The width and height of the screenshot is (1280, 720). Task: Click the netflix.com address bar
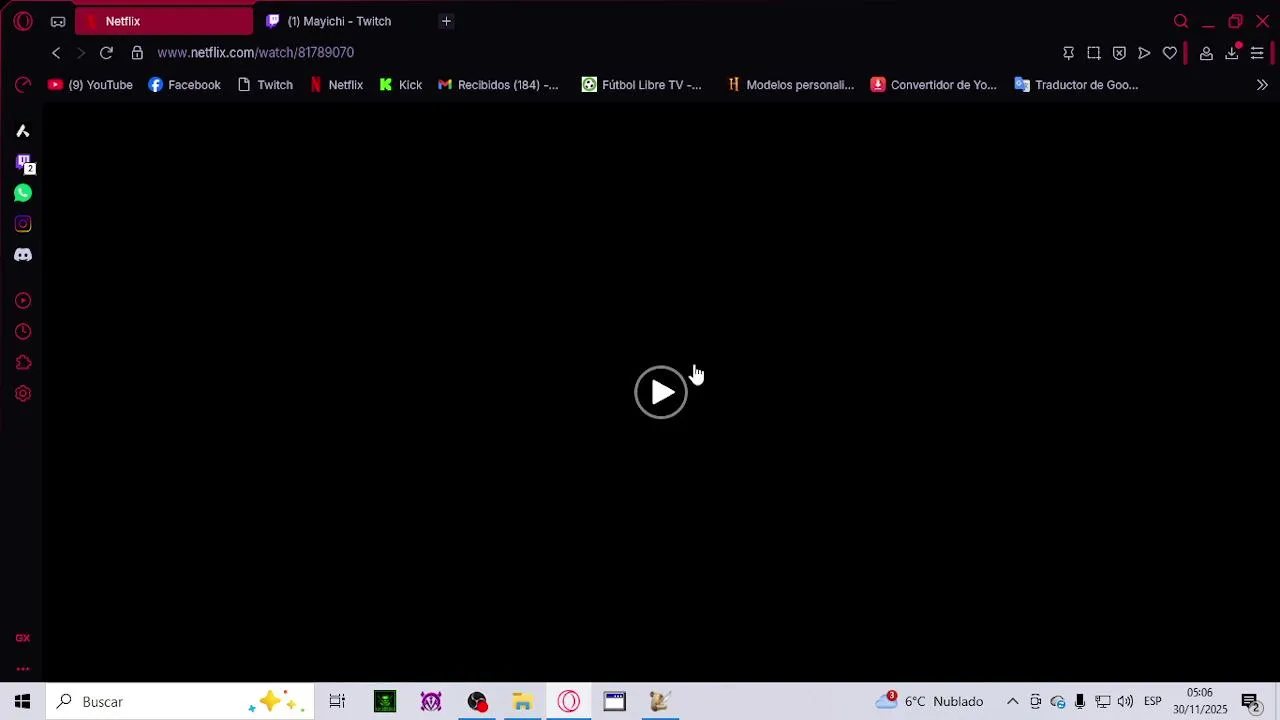255,53
